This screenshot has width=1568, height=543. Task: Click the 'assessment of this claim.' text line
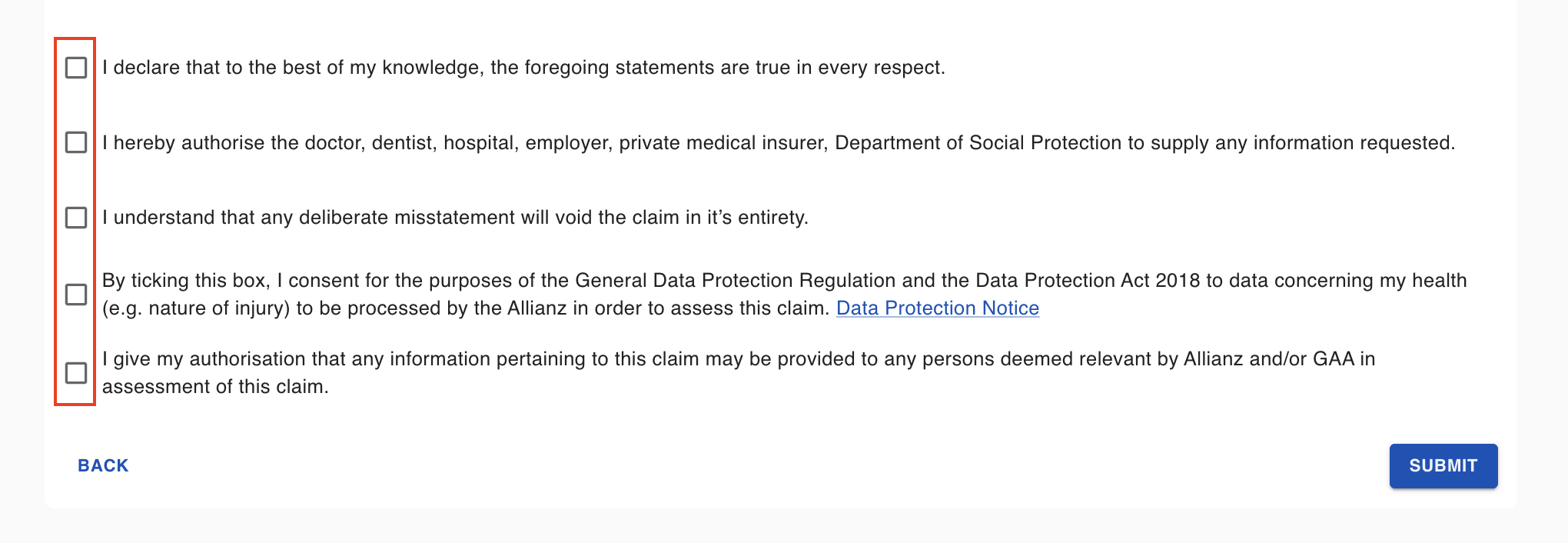(x=215, y=387)
